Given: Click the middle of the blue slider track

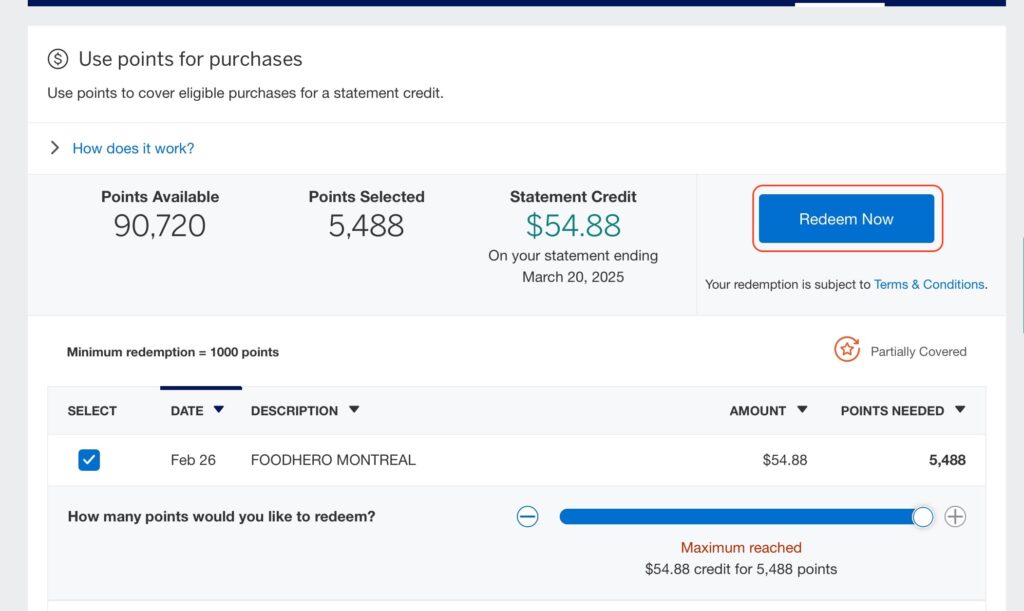Looking at the screenshot, I should click(x=740, y=516).
